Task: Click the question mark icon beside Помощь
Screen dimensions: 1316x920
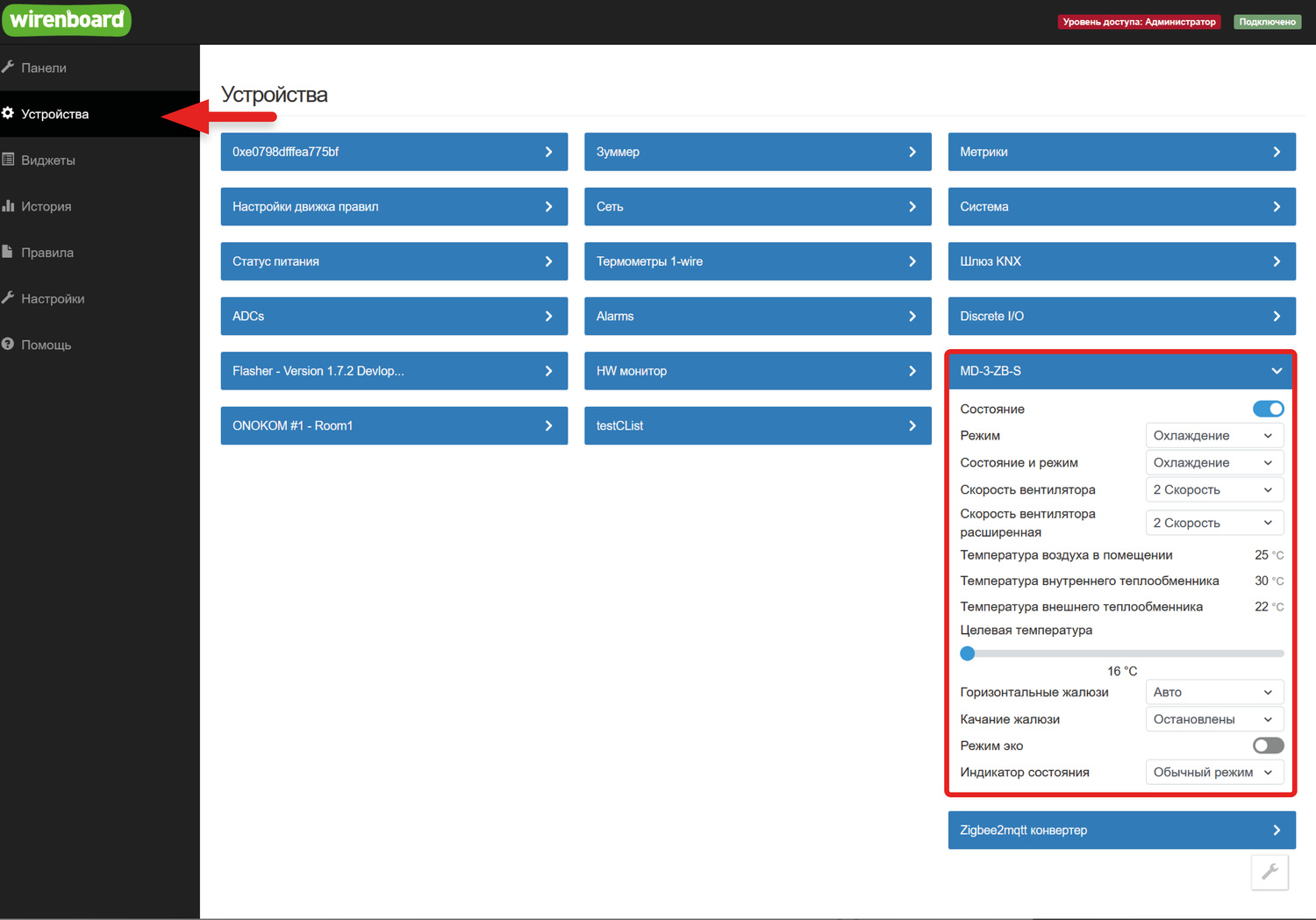Action: 8,345
